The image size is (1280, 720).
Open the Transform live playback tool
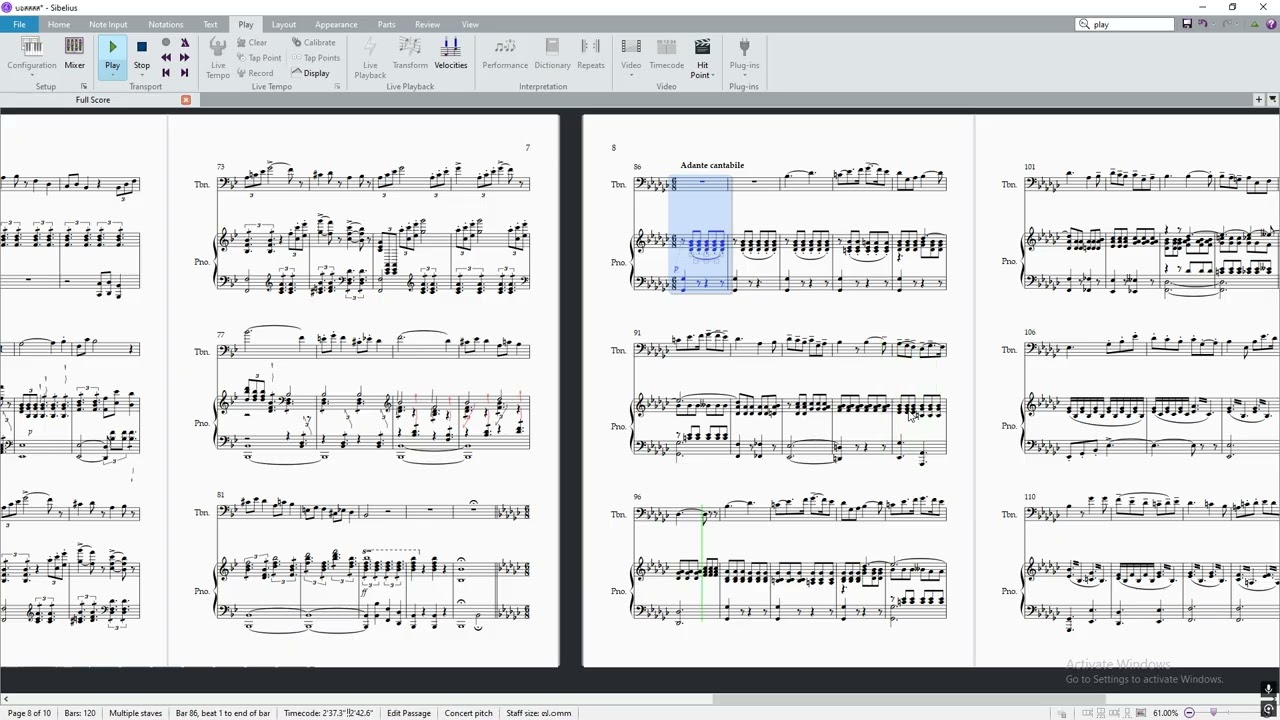(410, 54)
